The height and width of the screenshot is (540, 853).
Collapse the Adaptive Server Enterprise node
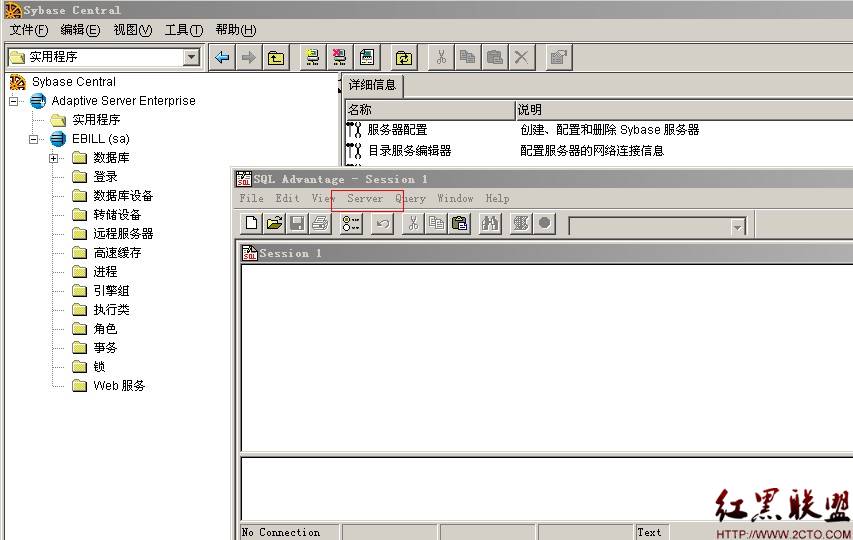[14, 101]
